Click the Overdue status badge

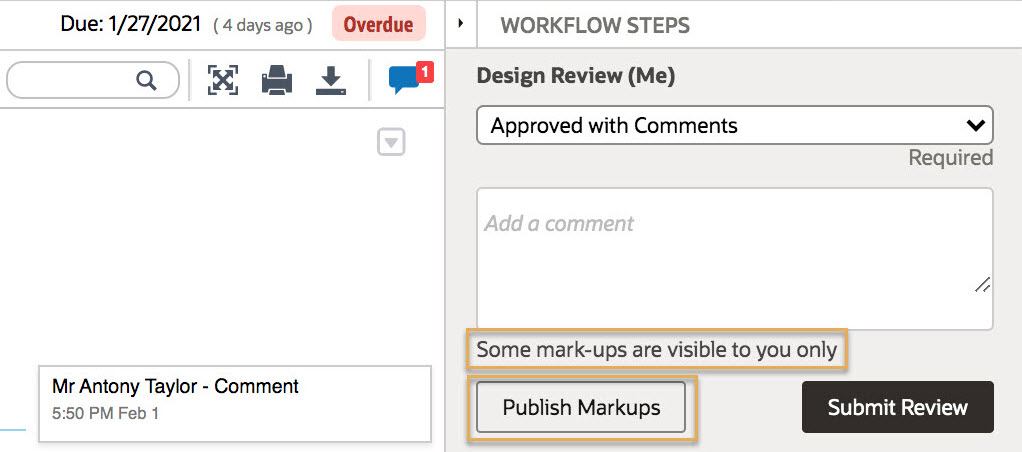click(x=378, y=25)
